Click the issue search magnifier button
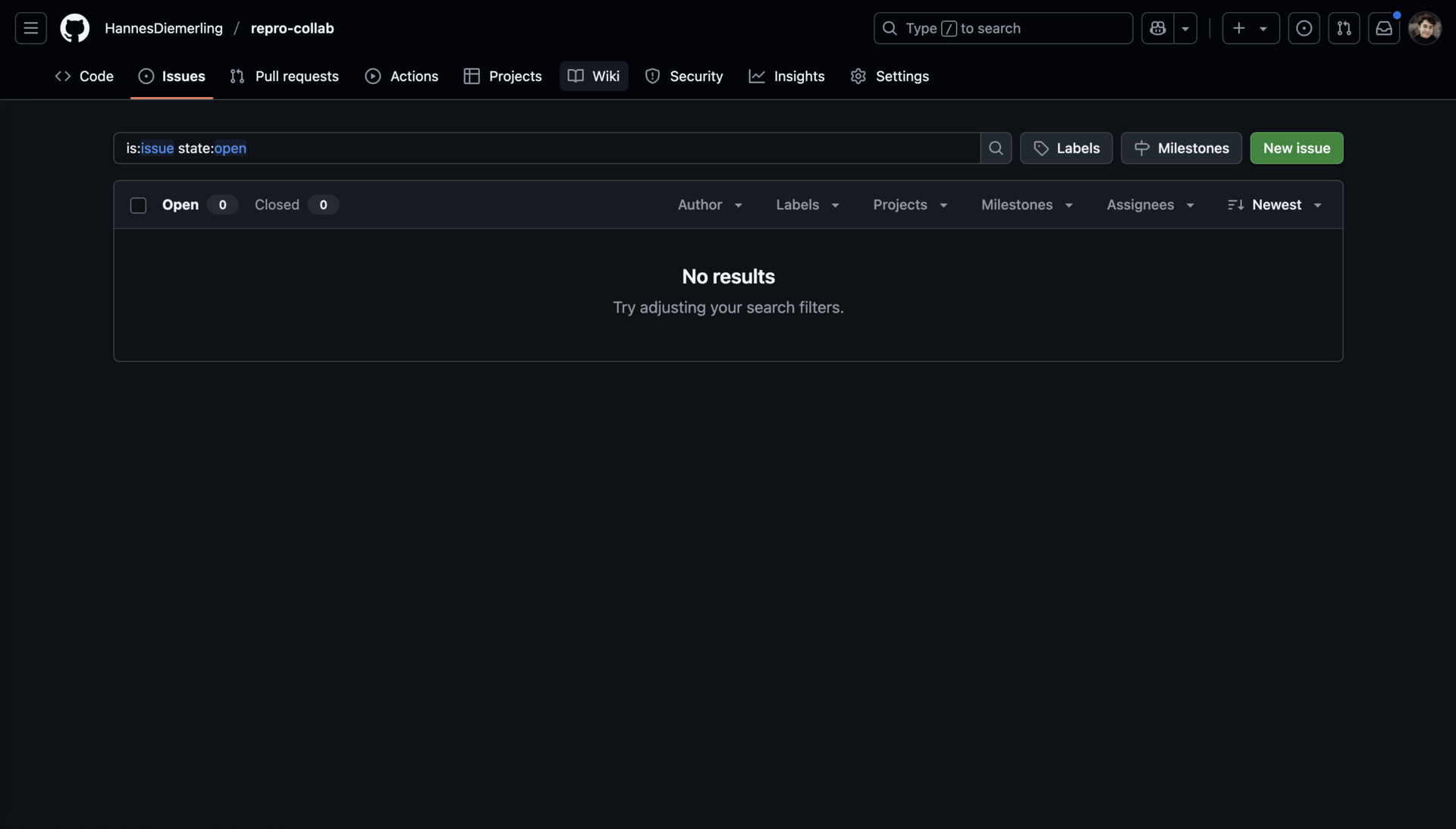1456x829 pixels. tap(996, 148)
